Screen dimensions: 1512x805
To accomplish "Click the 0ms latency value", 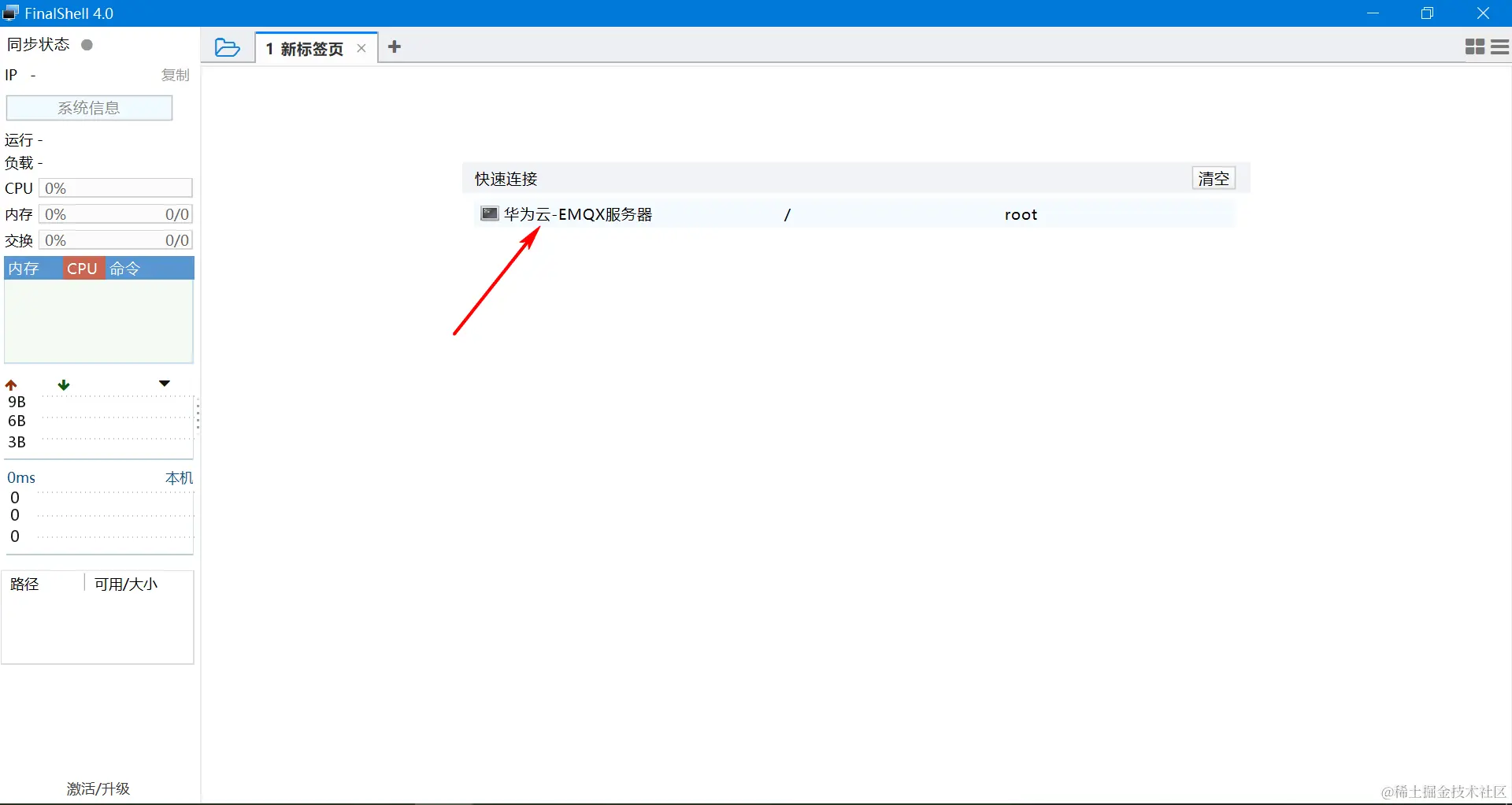I will pyautogui.click(x=21, y=478).
